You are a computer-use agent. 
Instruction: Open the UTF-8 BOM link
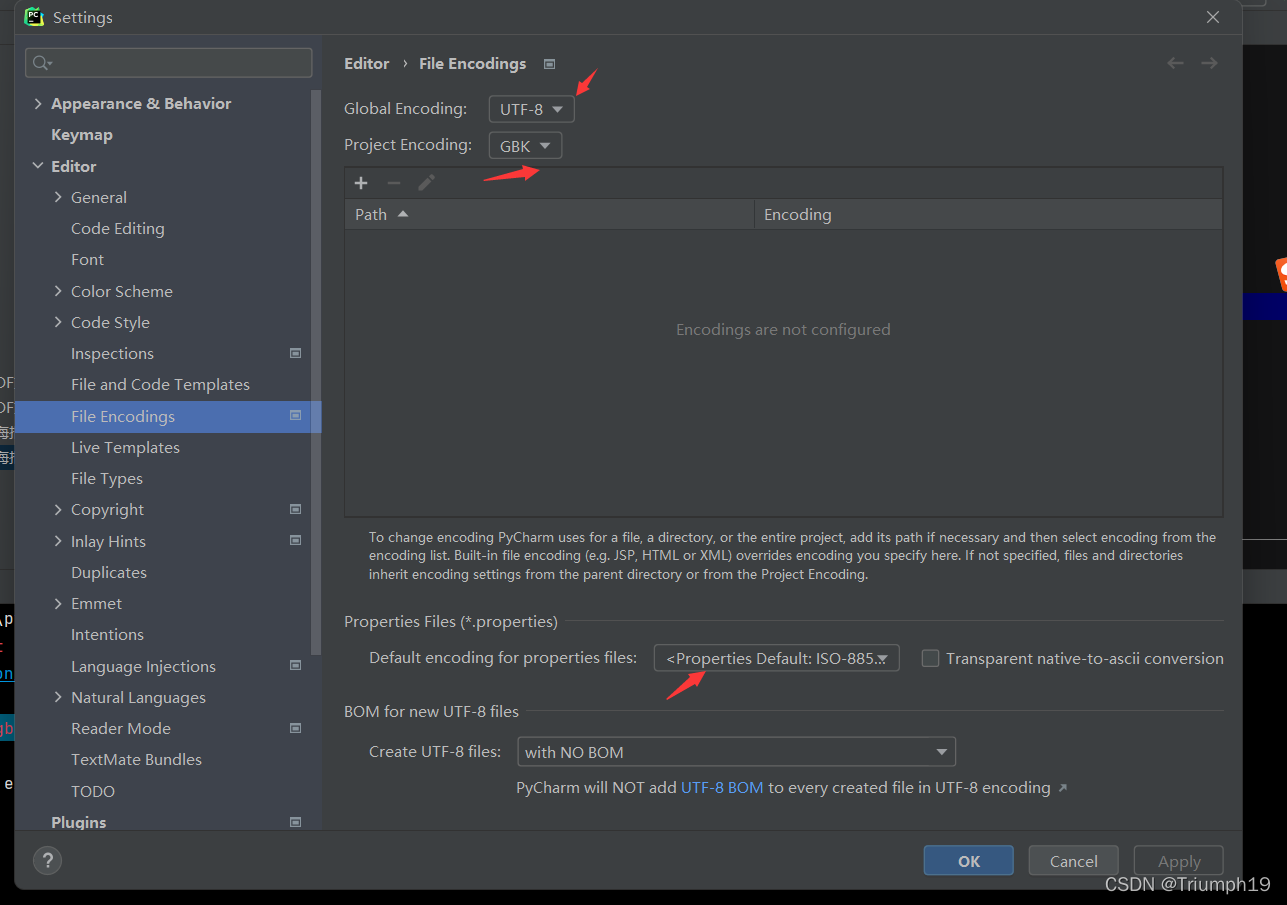coord(722,788)
